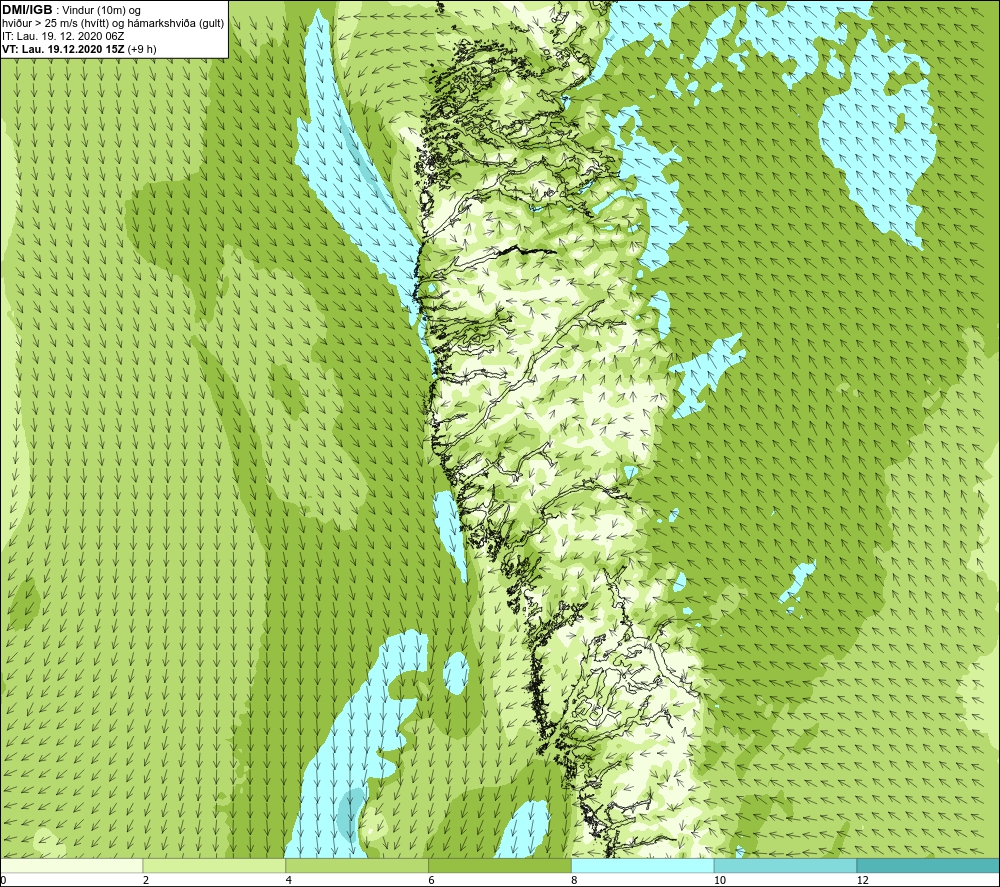1000x887 pixels.
Task: Click the scale label '10'
Action: [x=720, y=880]
